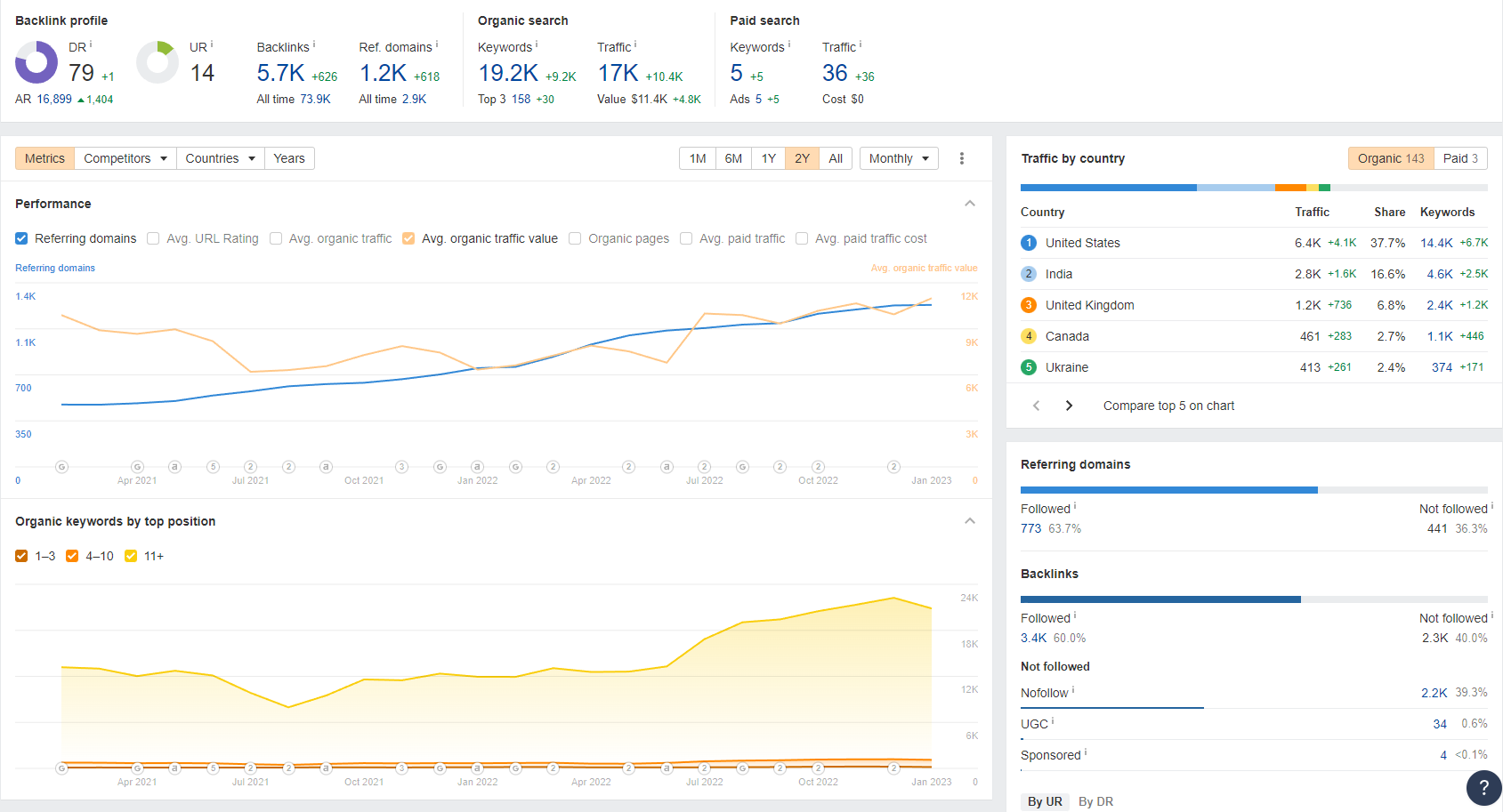Click the Nofollow info icon

click(1073, 690)
